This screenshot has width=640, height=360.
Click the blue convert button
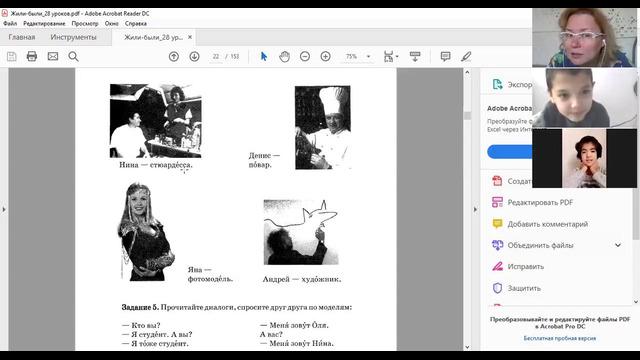click(x=510, y=151)
